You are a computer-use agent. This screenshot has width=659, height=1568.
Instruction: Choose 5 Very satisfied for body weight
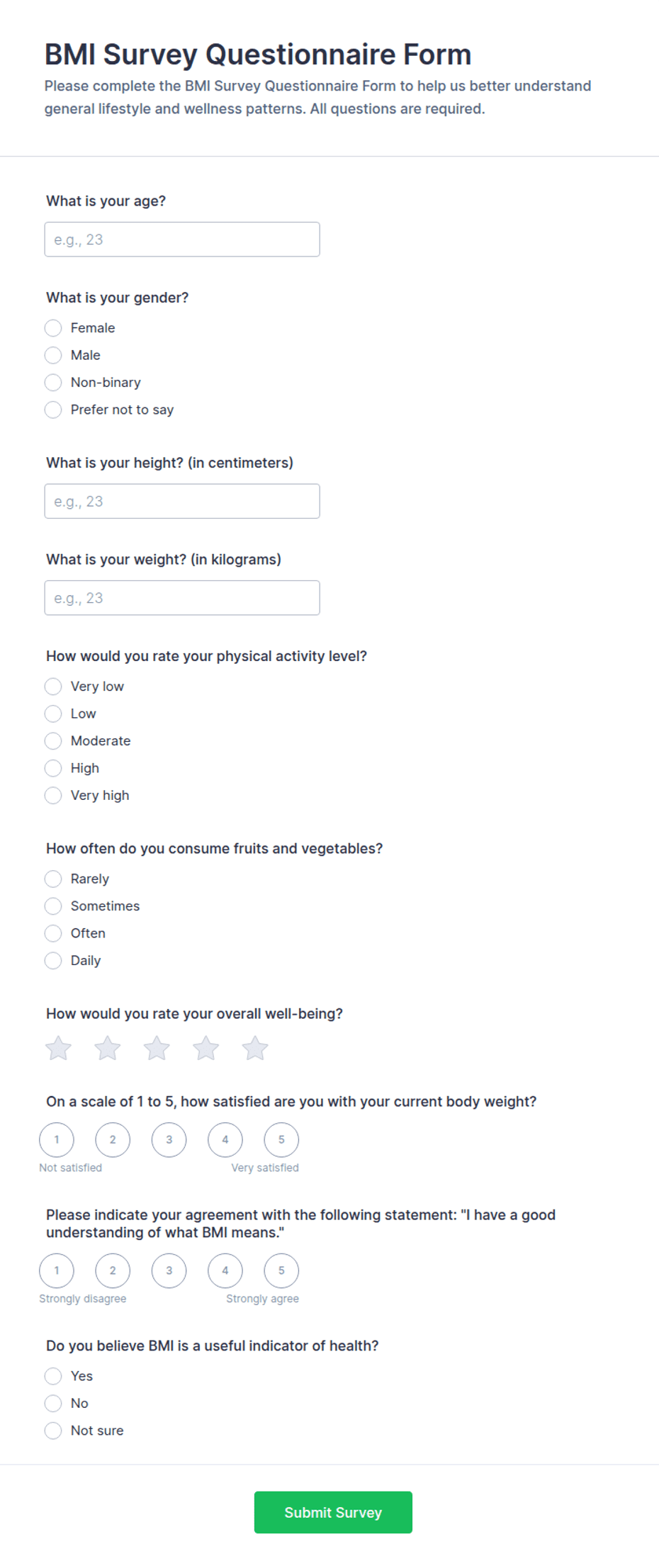[281, 1139]
